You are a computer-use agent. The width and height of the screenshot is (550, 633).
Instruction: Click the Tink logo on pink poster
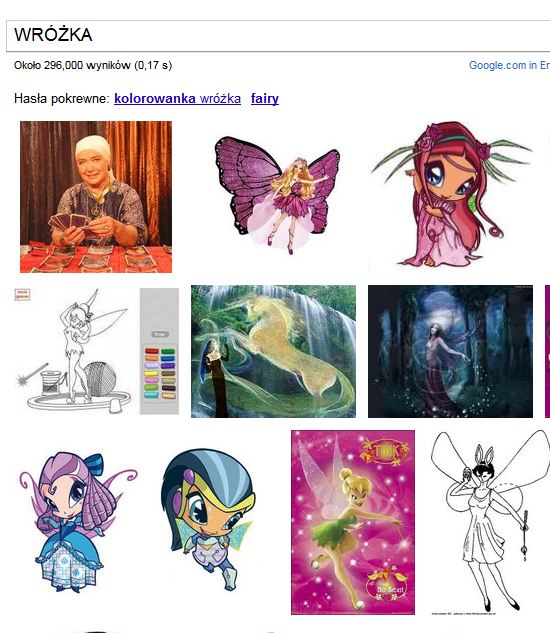[x=385, y=450]
